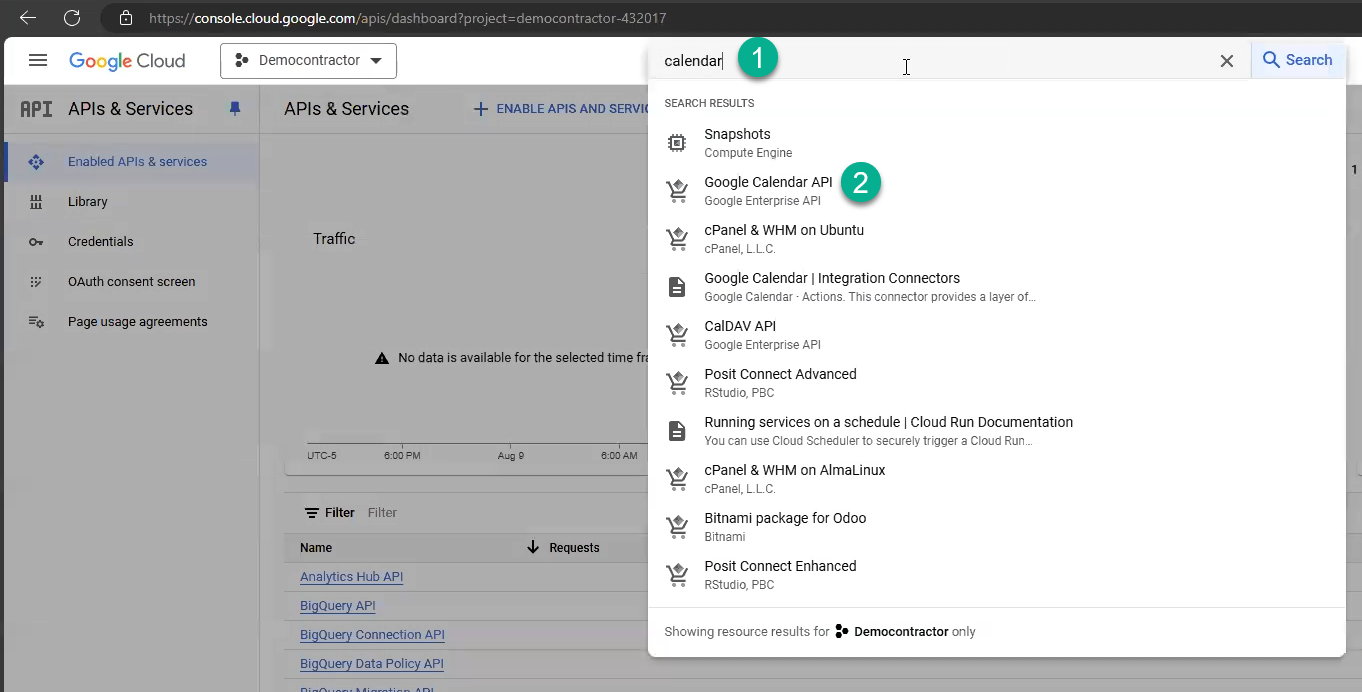Click the Integration Connectors document icon
The height and width of the screenshot is (692, 1362).
click(677, 287)
